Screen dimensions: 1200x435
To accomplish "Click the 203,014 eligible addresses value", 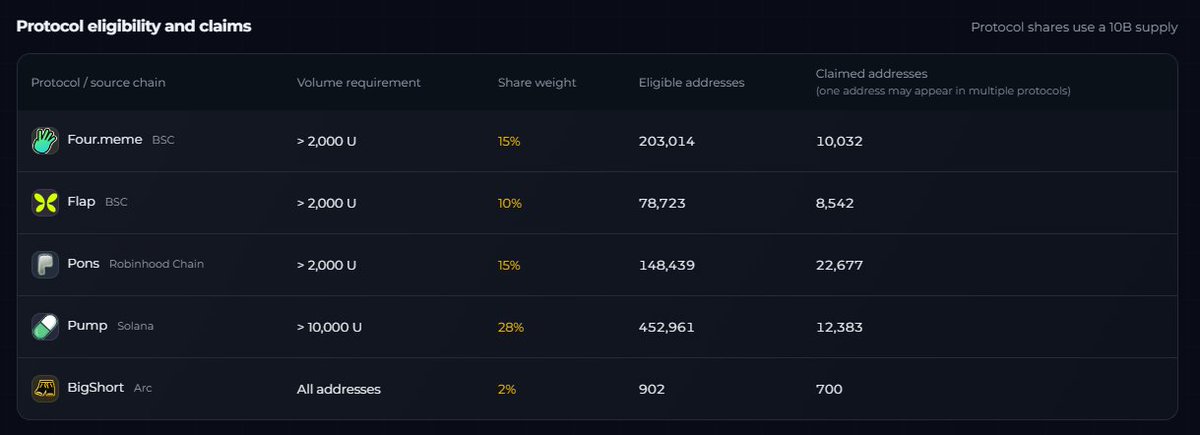I will click(666, 141).
